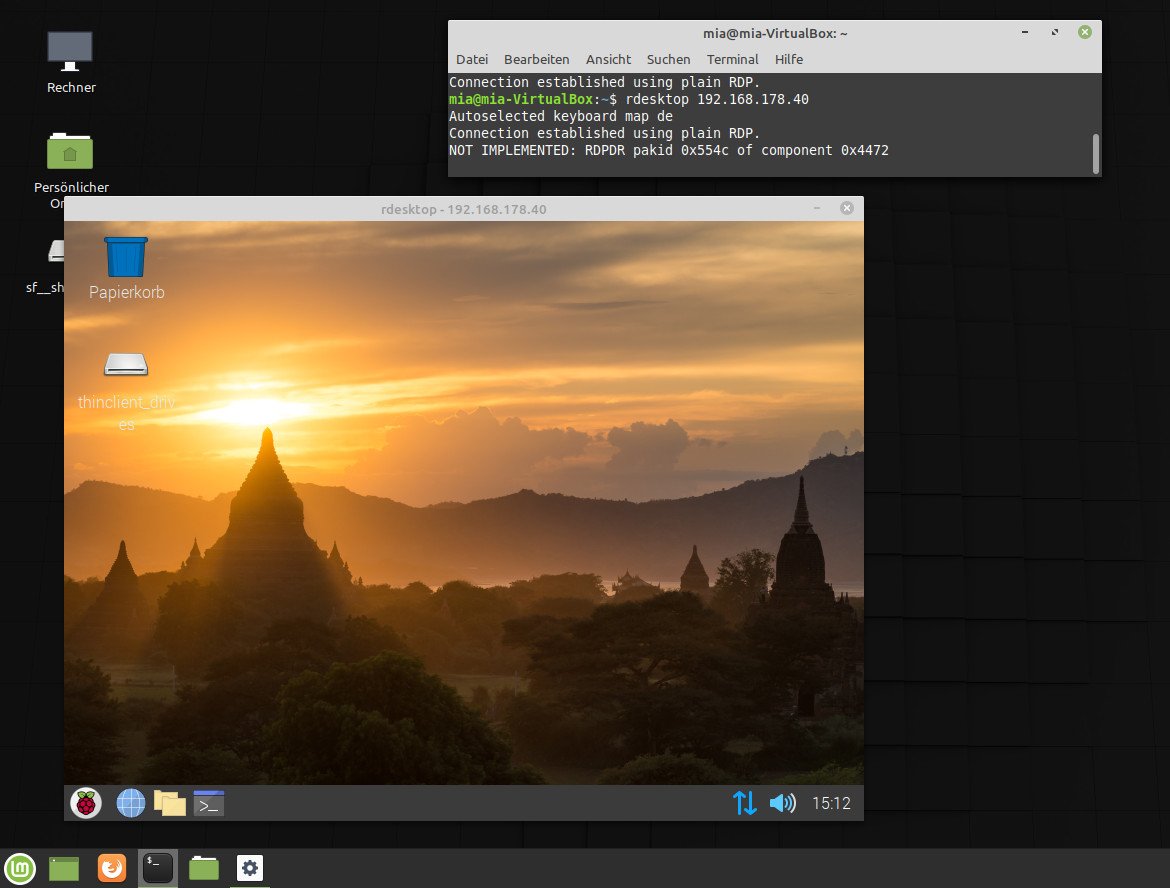The height and width of the screenshot is (888, 1170).
Task: Open the Linux Mint start menu
Action: pyautogui.click(x=20, y=869)
